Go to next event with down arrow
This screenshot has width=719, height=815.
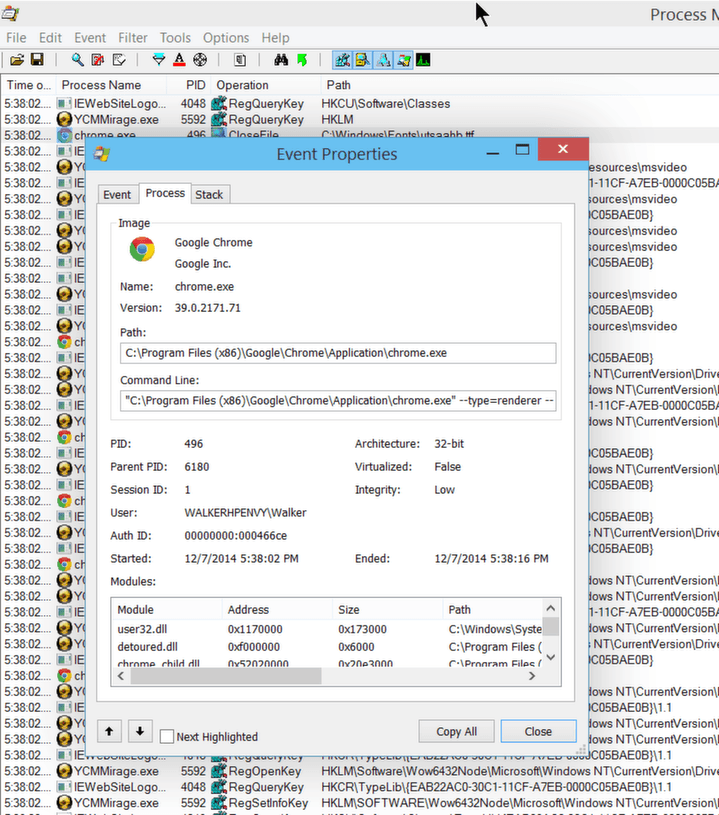[139, 731]
